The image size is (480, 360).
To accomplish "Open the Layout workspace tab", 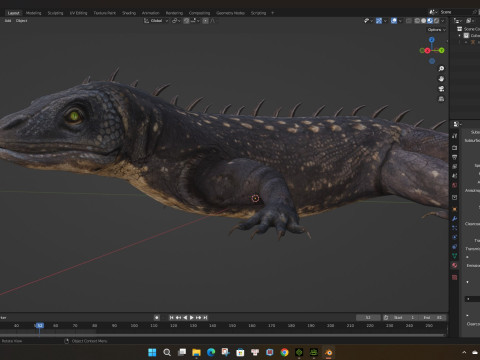I will pyautogui.click(x=13, y=13).
